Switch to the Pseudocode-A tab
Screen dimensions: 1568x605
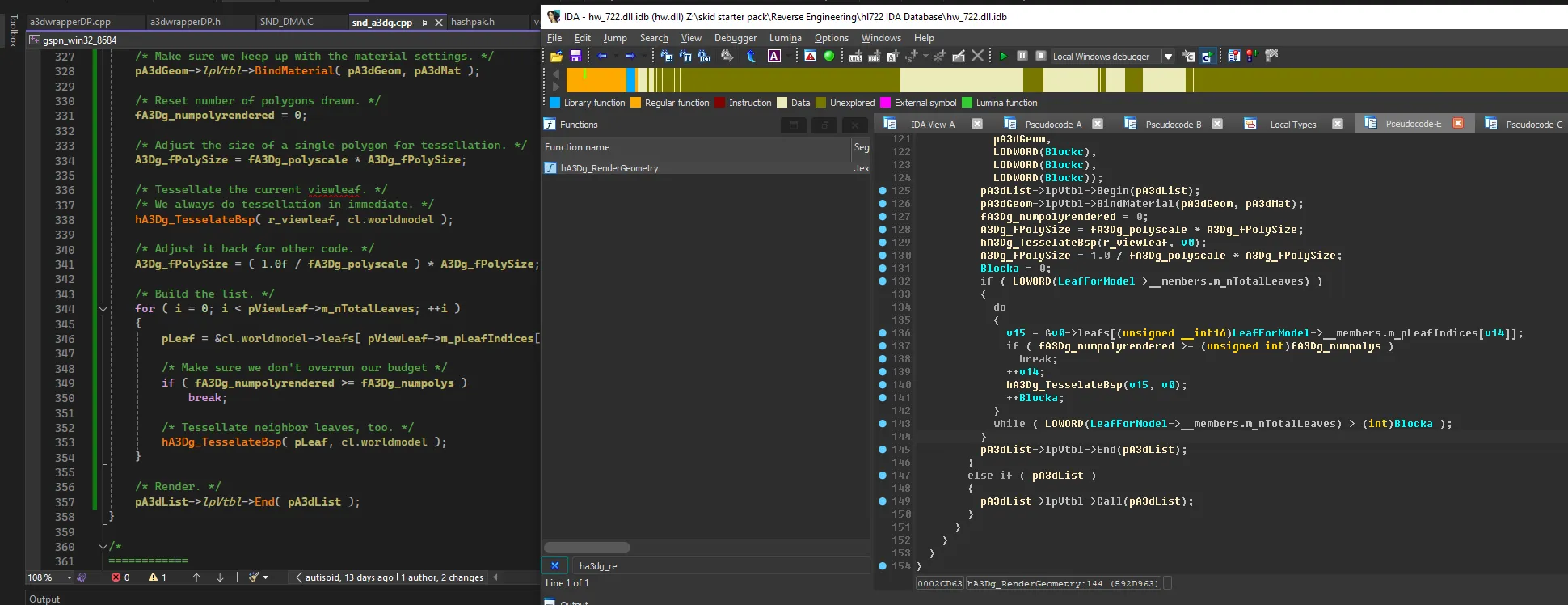click(x=1052, y=125)
